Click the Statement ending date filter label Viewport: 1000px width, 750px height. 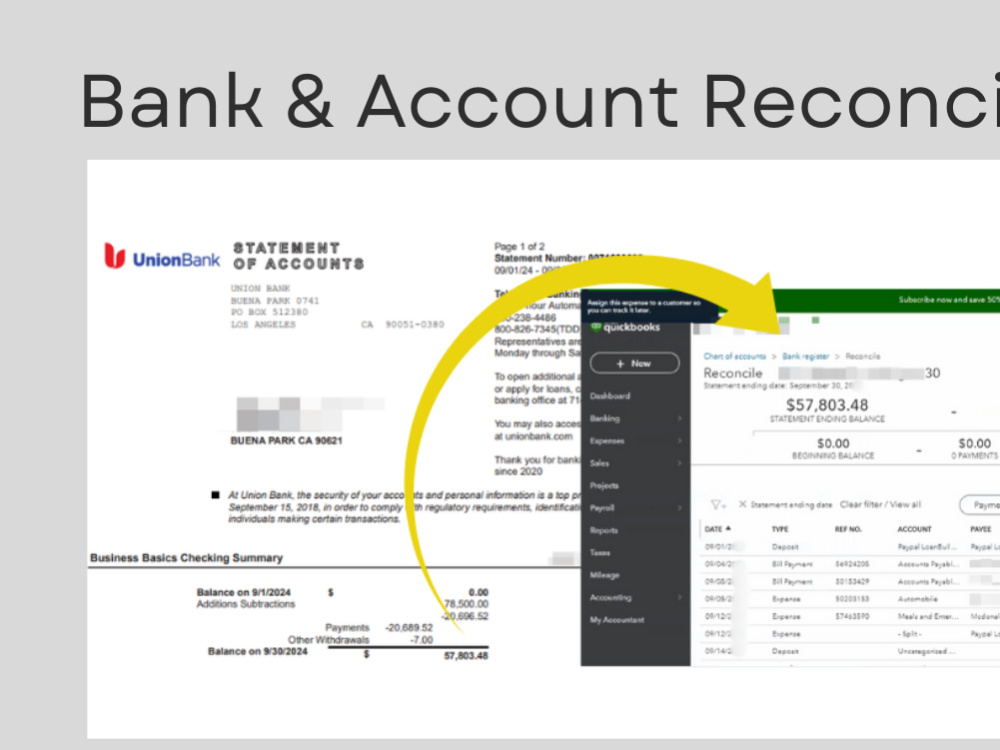(791, 504)
